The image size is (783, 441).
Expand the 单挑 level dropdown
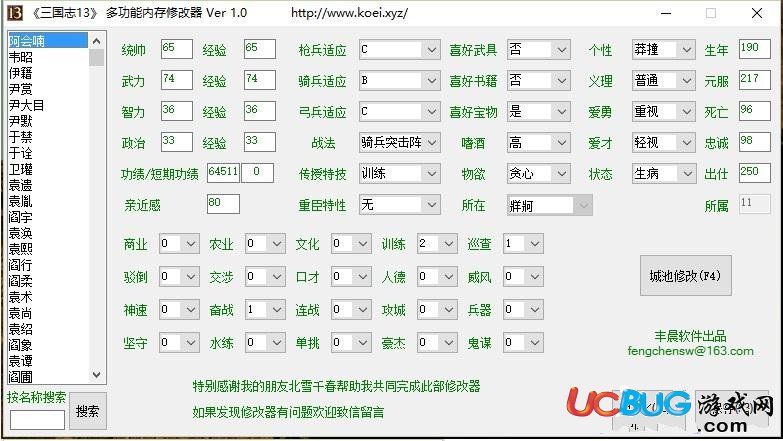coord(351,343)
